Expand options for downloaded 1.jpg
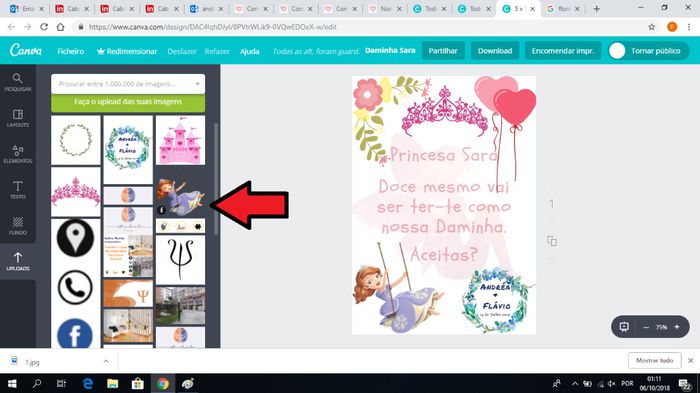This screenshot has height=393, width=700. (x=106, y=361)
